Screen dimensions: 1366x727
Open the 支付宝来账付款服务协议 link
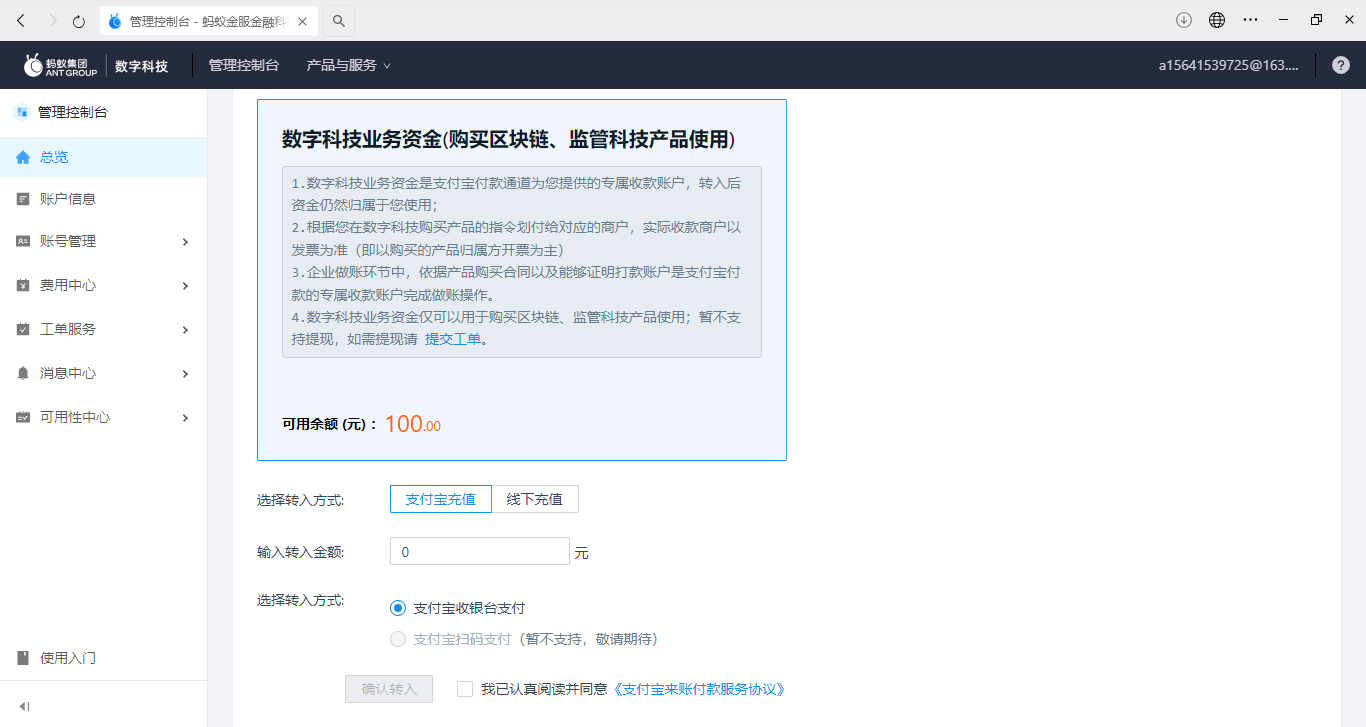pos(698,689)
